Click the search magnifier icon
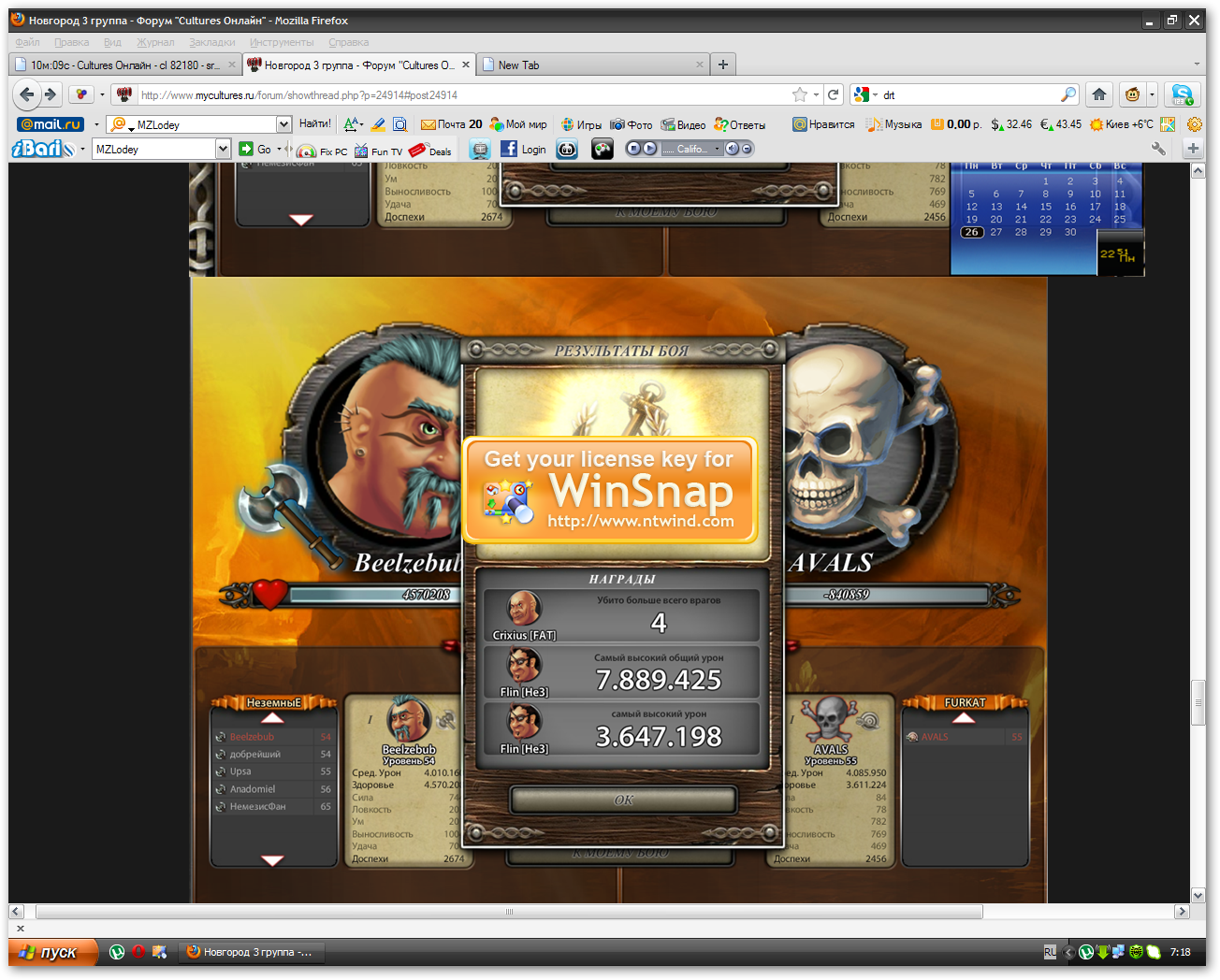Screen dimensions: 1220x980 (x=1068, y=94)
